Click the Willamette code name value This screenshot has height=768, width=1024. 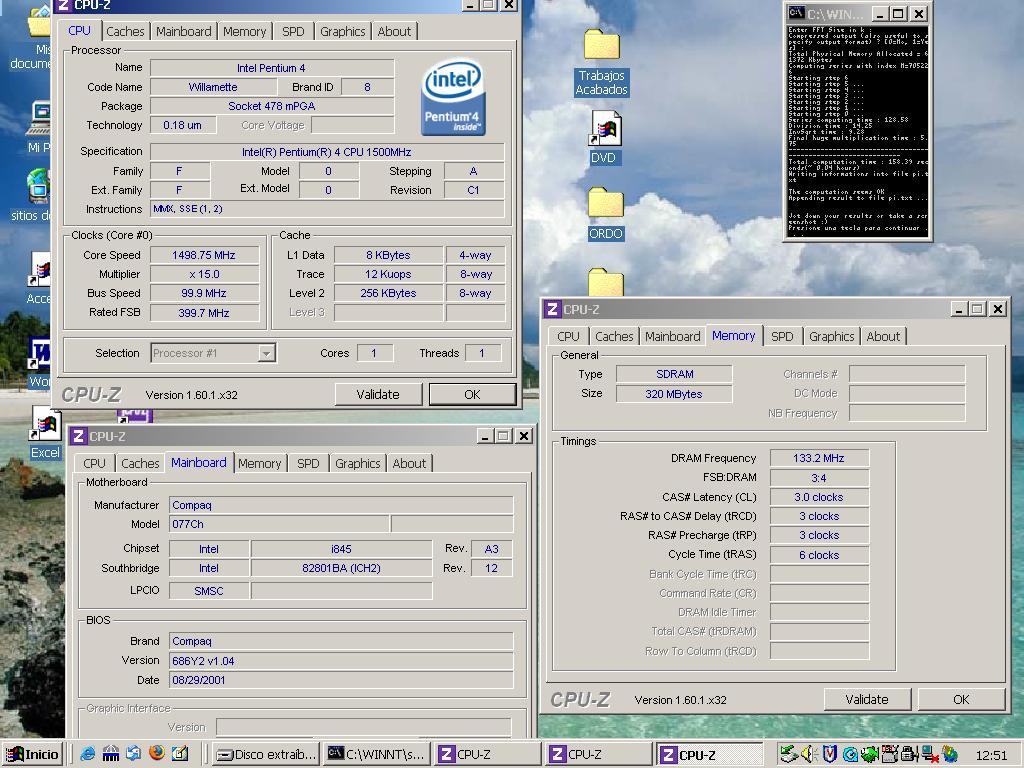[x=213, y=87]
